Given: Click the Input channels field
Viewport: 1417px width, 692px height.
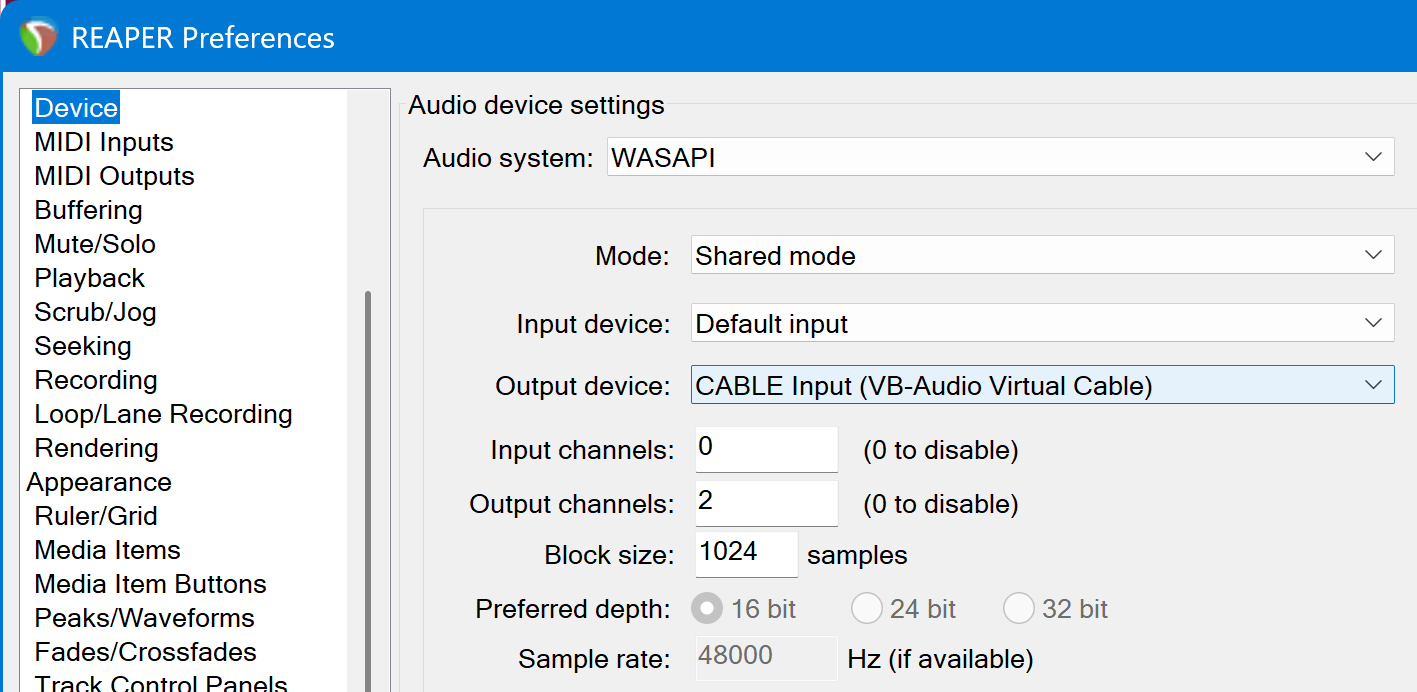Looking at the screenshot, I should pos(766,449).
